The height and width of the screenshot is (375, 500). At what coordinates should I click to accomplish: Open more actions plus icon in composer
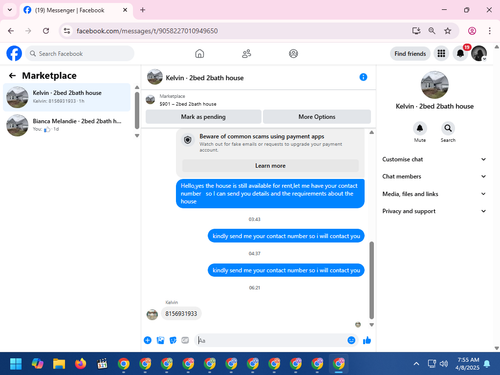click(x=148, y=340)
